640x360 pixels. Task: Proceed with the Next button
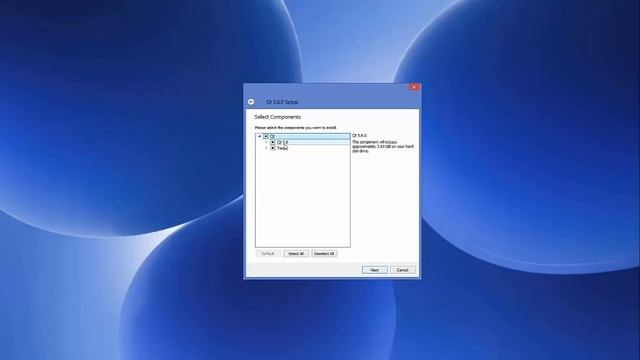tap(374, 270)
